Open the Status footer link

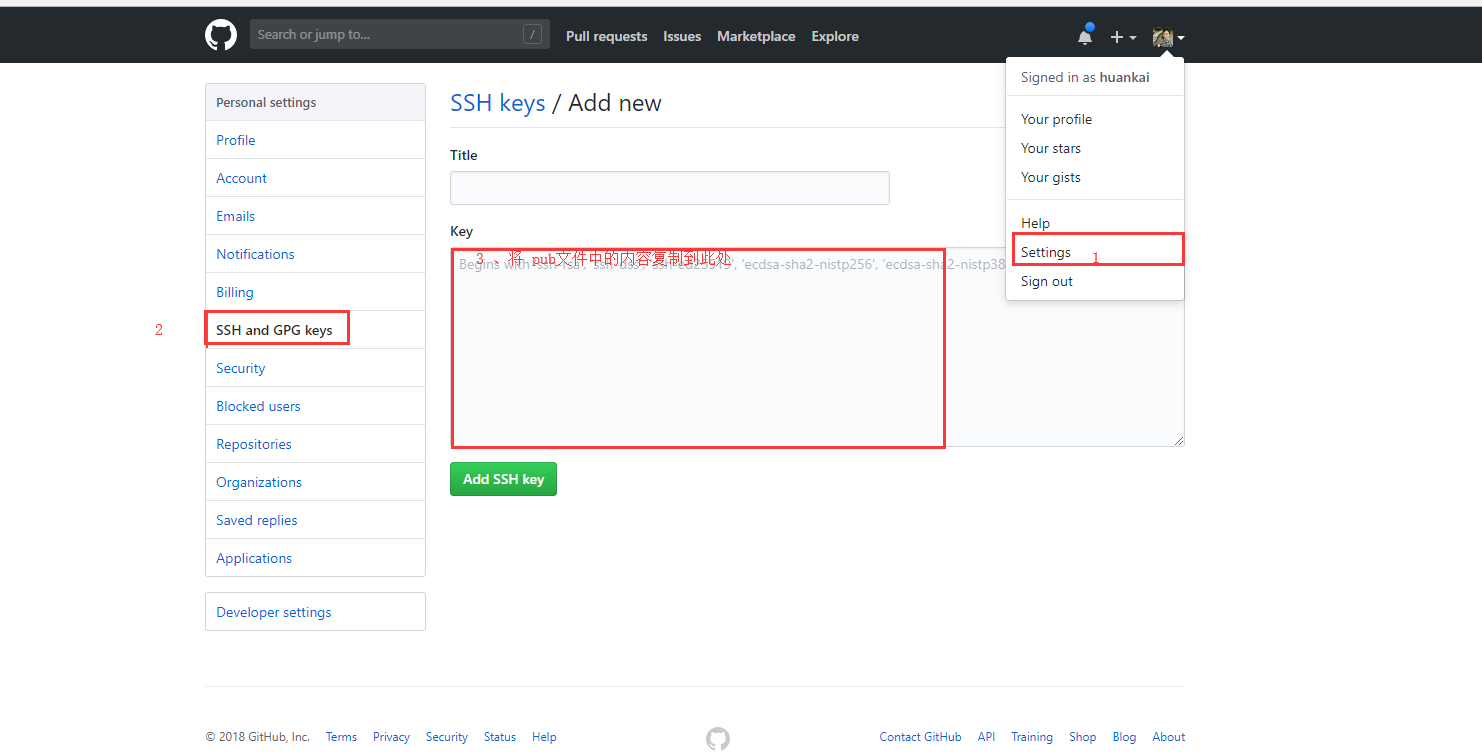pos(500,737)
